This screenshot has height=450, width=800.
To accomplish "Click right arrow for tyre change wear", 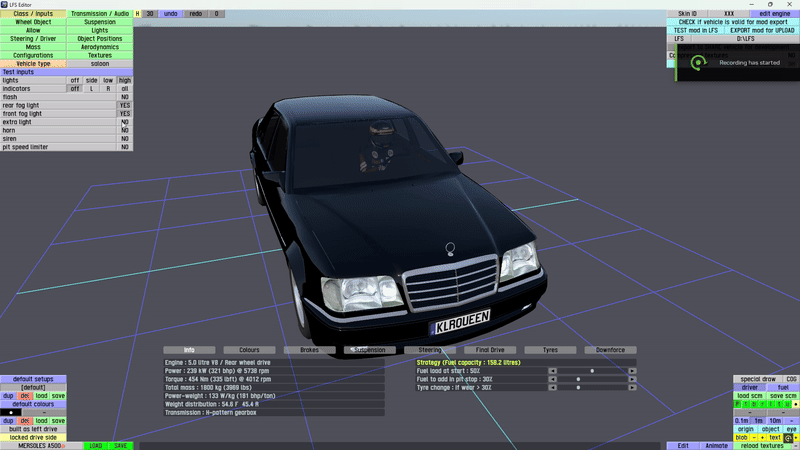I will tap(632, 388).
